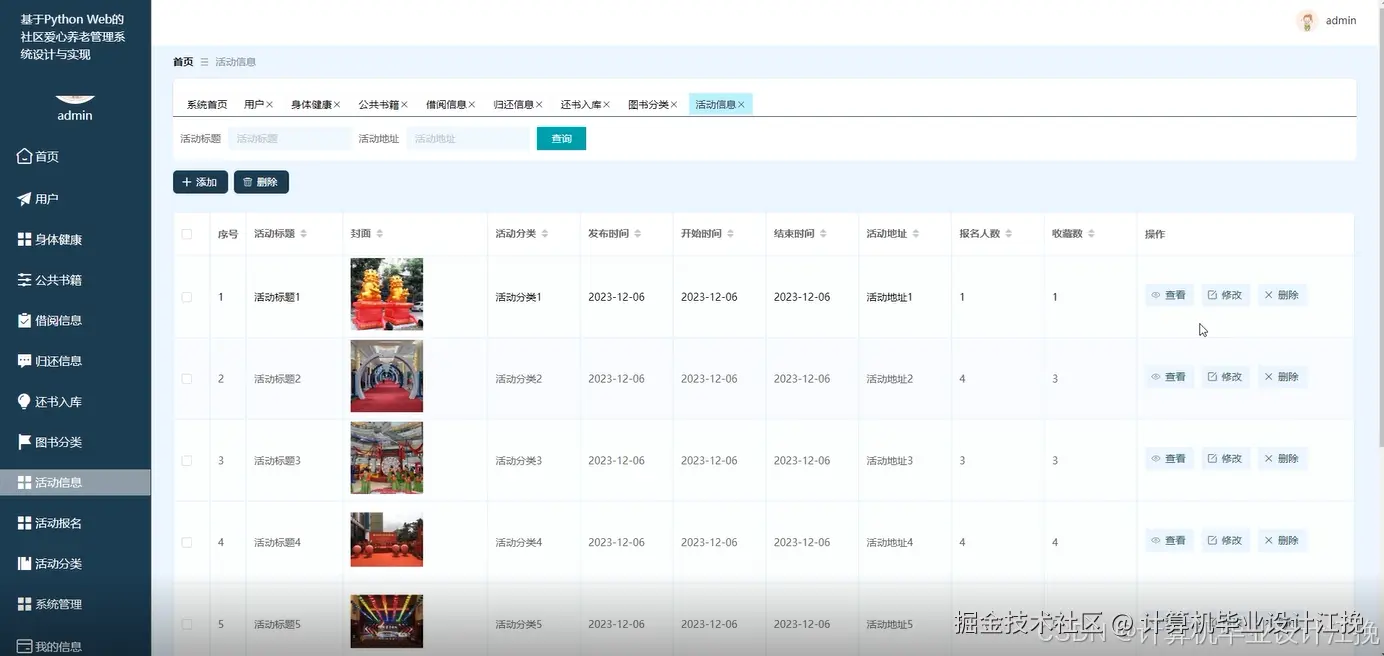View row 活动标题1 with 查看

[1169, 295]
